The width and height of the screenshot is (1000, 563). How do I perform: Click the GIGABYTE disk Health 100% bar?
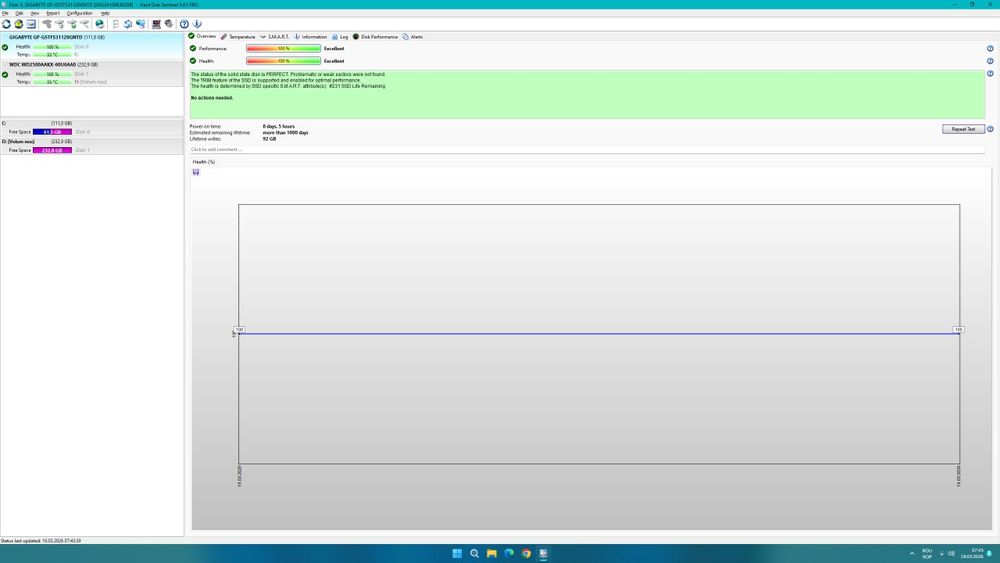pos(52,47)
